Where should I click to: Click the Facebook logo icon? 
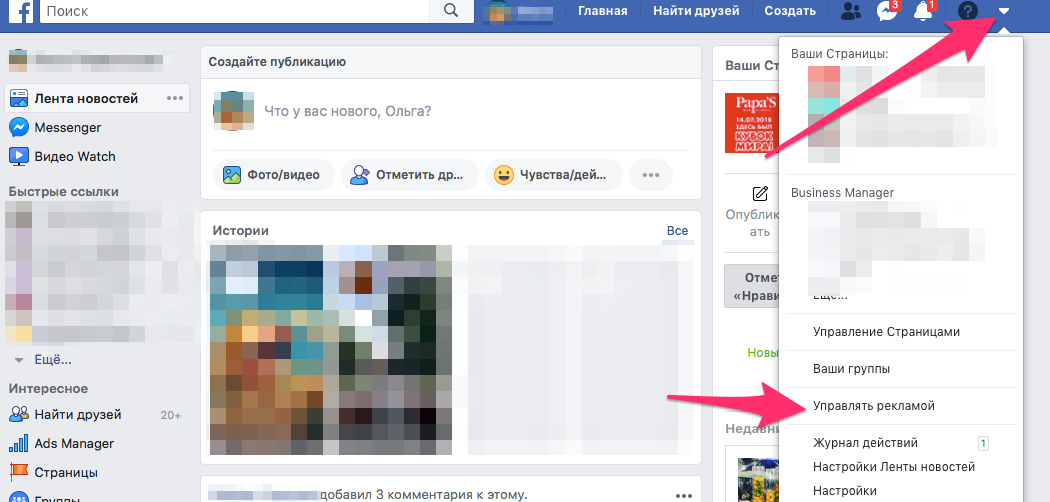(22, 11)
